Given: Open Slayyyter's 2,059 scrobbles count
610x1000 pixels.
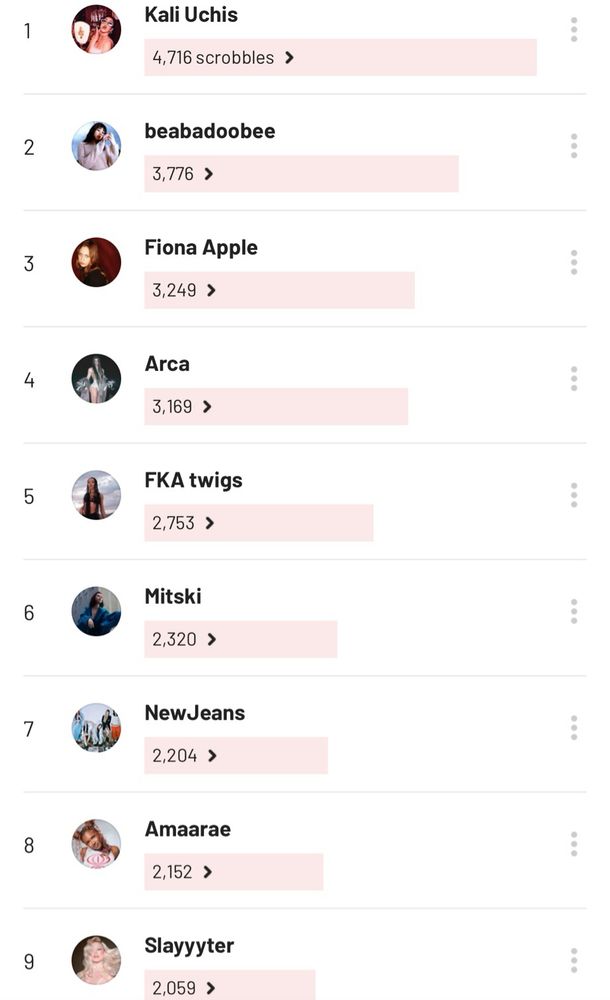Looking at the screenshot, I should click(174, 989).
